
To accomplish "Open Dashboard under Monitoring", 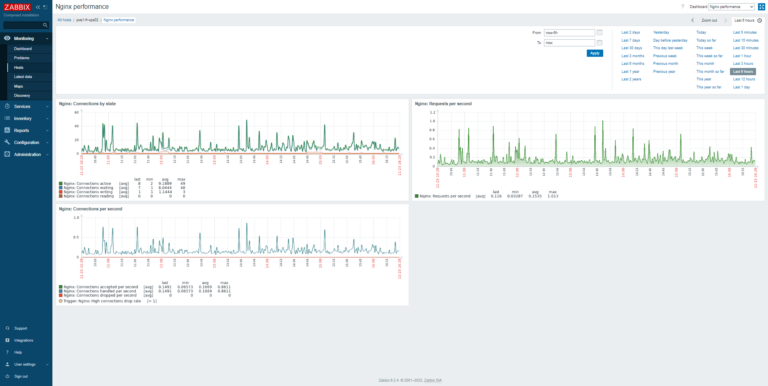I will coord(23,48).
